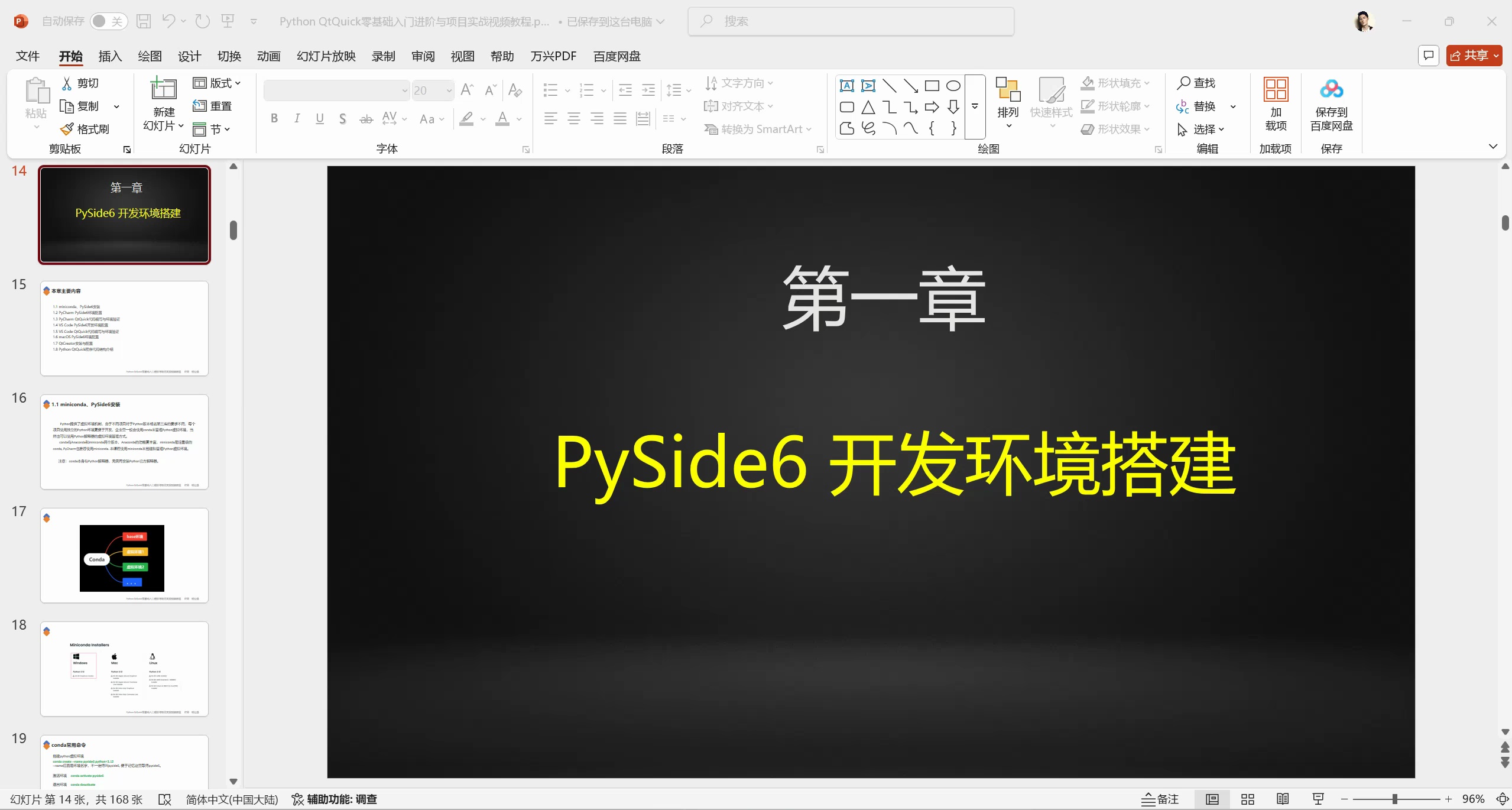Select the rectangle shape in the shapes gallery
Screen dimensions: 1512x810
pos(932,85)
